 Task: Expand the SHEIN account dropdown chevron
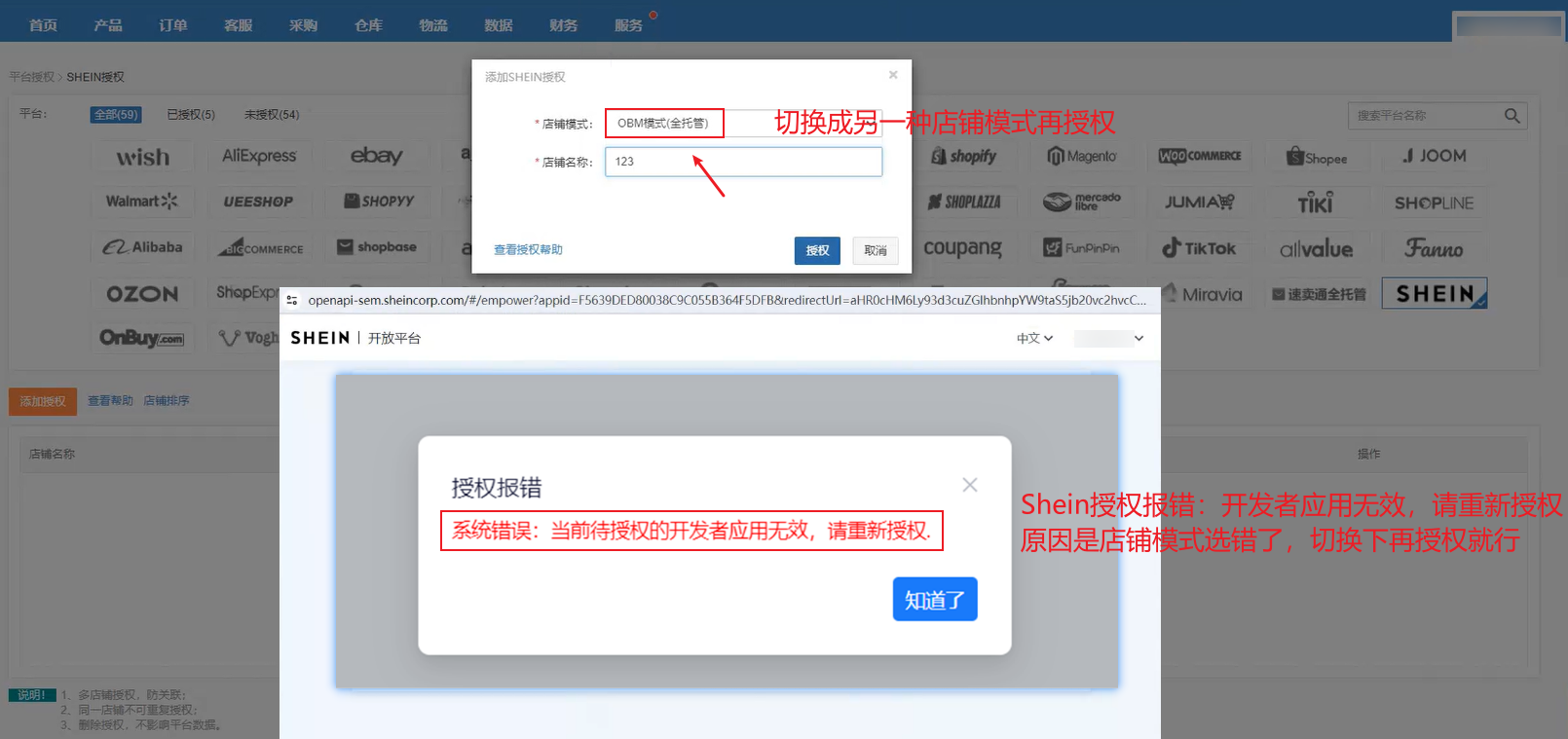click(x=1139, y=338)
